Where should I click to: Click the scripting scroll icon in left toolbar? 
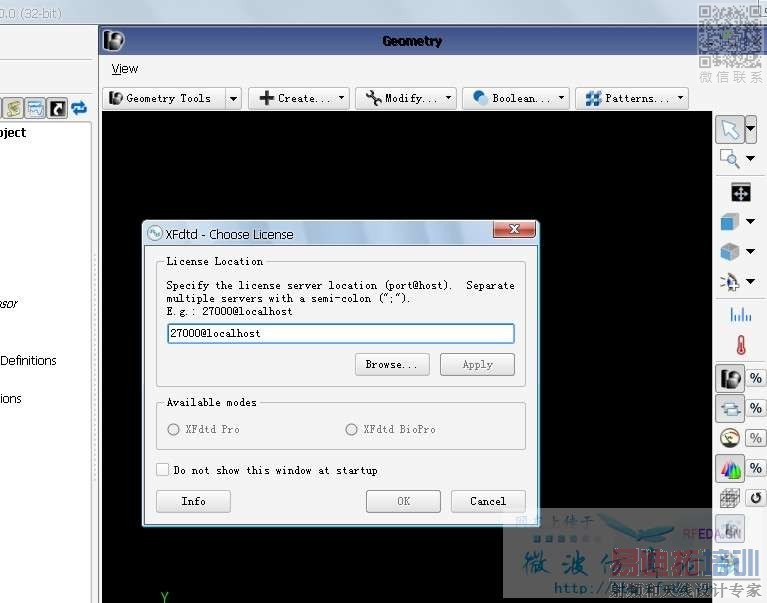14,108
